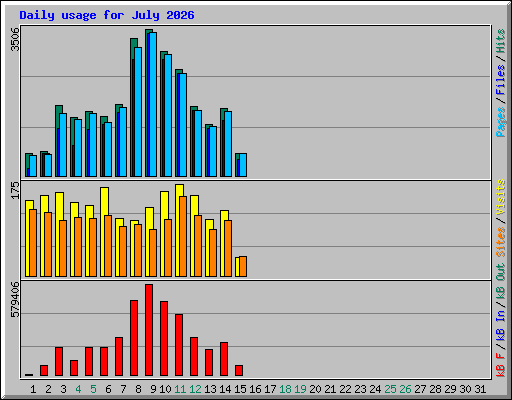Screen dimensions: 512x400
Task: Click the cyan hits bar for day 8
Action: coord(138,112)
